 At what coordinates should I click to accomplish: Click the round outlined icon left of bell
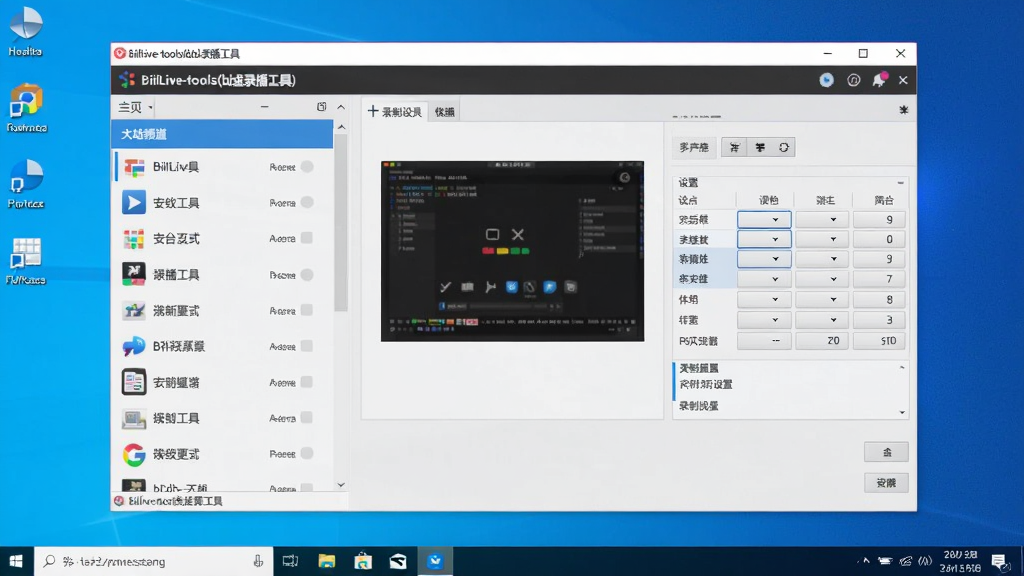pos(853,80)
